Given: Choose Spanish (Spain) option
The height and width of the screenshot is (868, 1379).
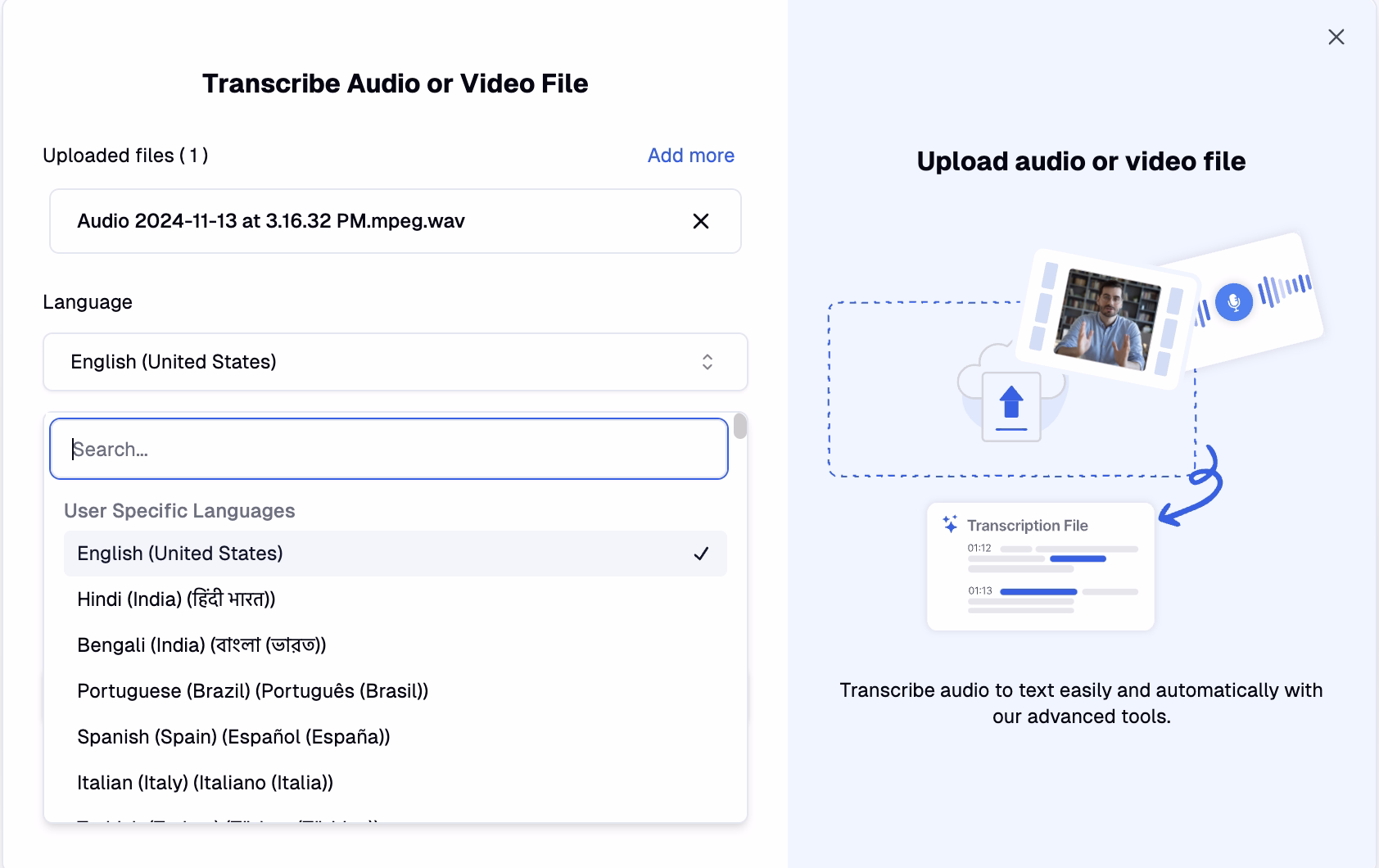Looking at the screenshot, I should coord(233,737).
